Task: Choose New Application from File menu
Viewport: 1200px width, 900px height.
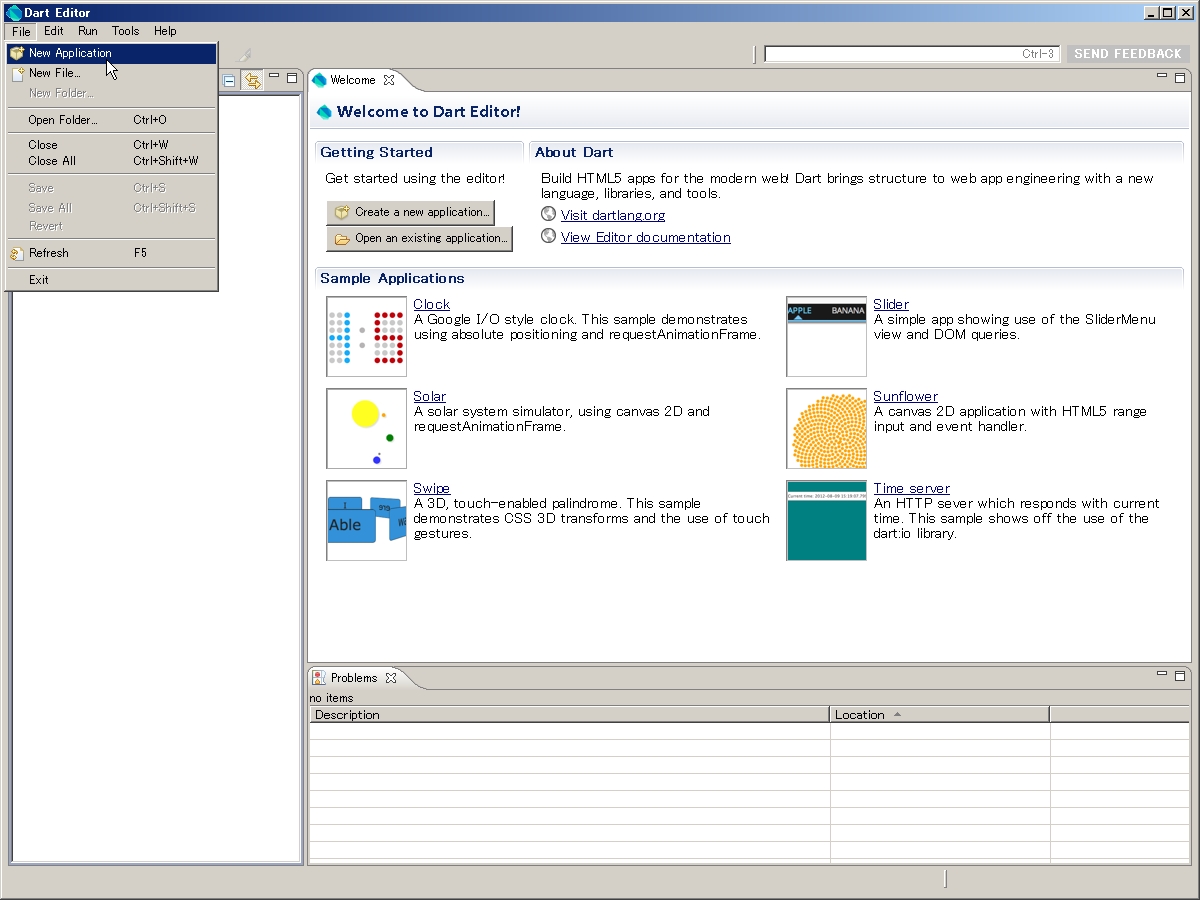Action: point(112,53)
